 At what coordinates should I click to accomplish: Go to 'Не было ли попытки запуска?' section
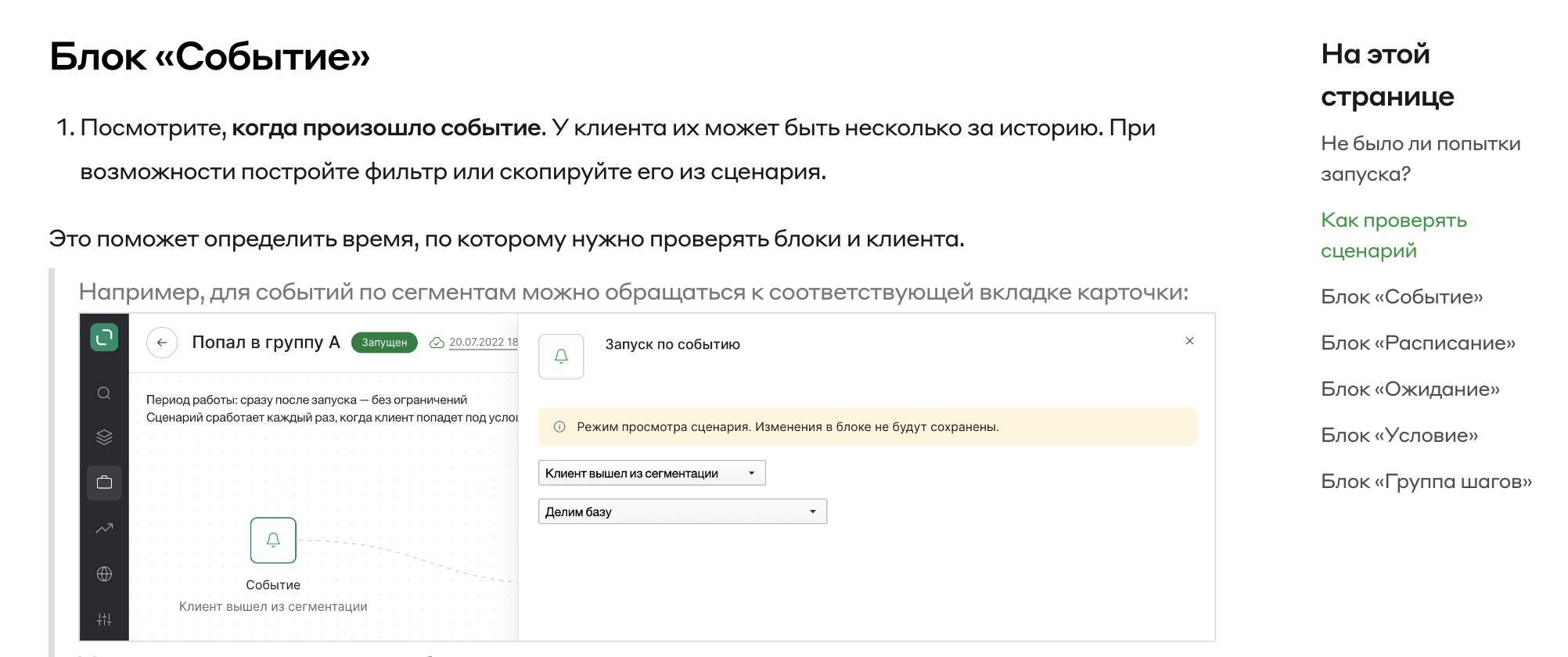tap(1420, 159)
